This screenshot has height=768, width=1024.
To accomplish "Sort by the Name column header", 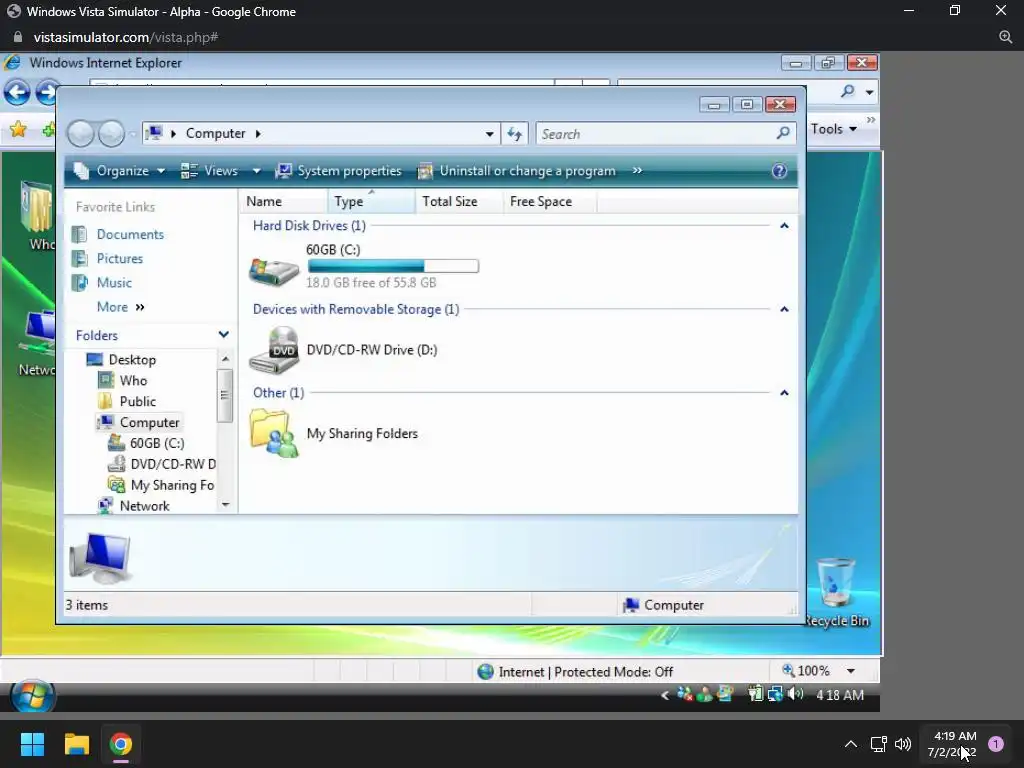I will (x=283, y=202).
